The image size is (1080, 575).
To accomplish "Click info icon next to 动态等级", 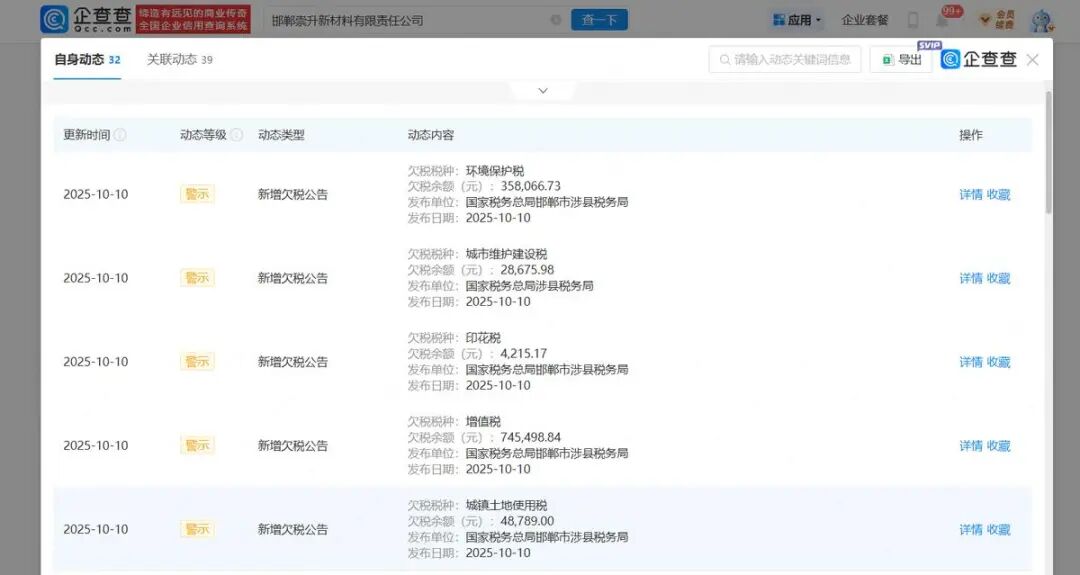I will (x=237, y=135).
